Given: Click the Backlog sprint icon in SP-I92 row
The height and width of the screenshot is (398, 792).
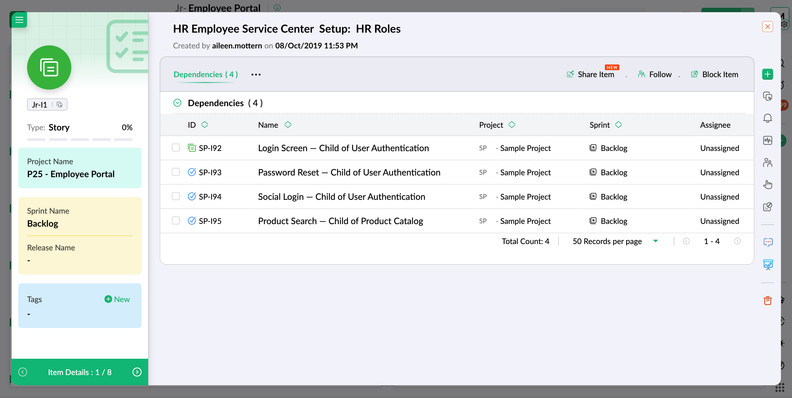Looking at the screenshot, I should (x=593, y=148).
